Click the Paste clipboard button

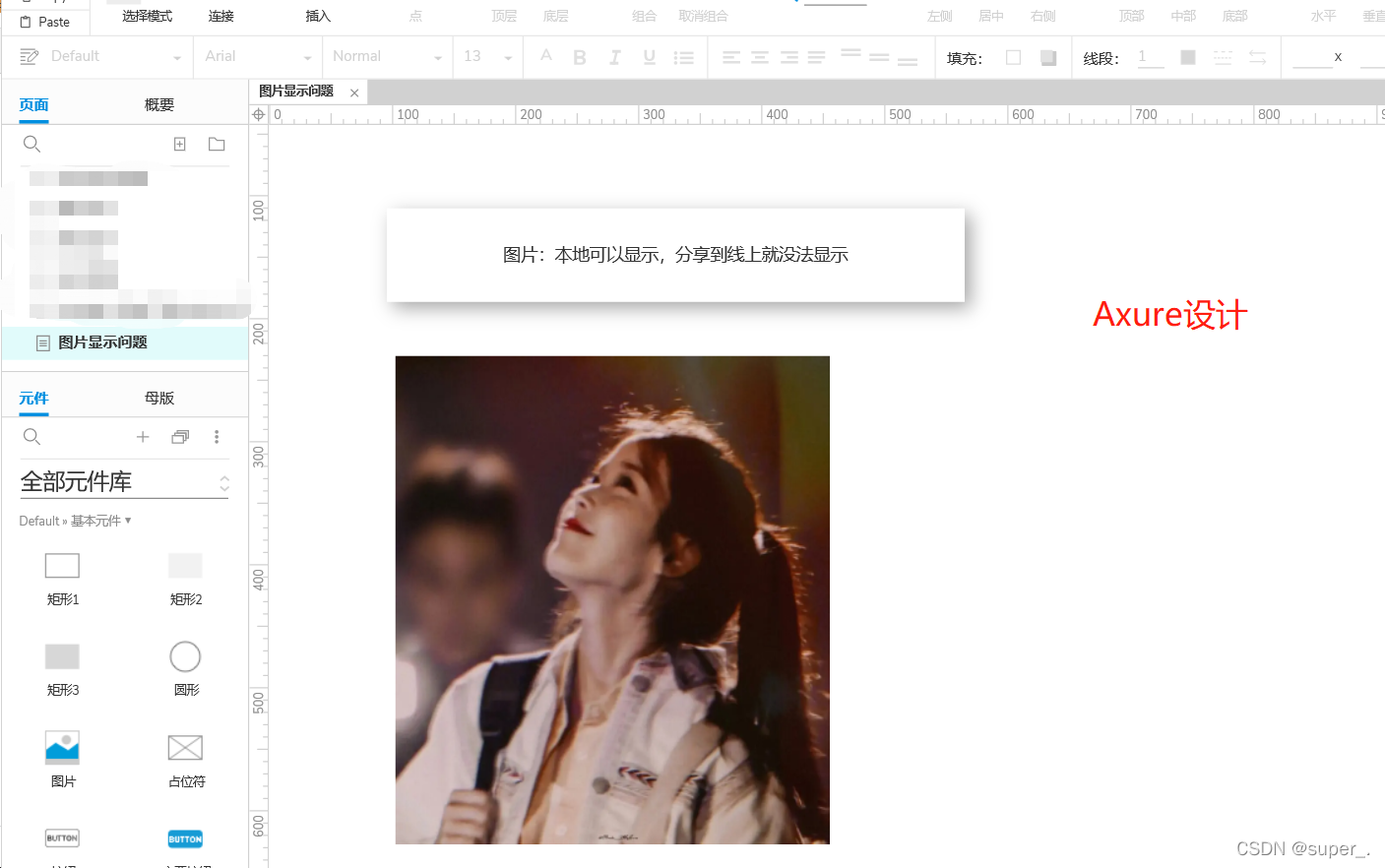[45, 22]
